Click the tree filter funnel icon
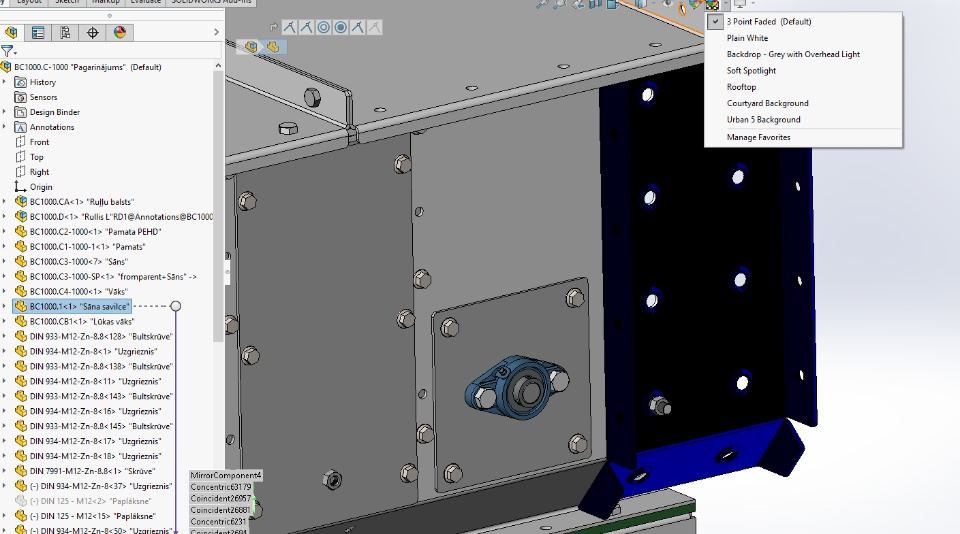 (x=7, y=51)
